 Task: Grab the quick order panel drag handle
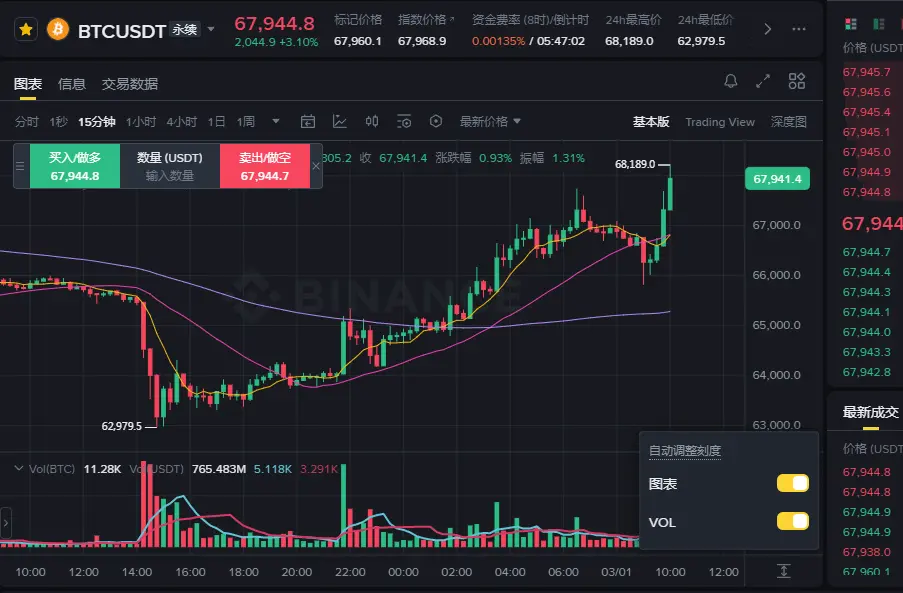point(20,166)
